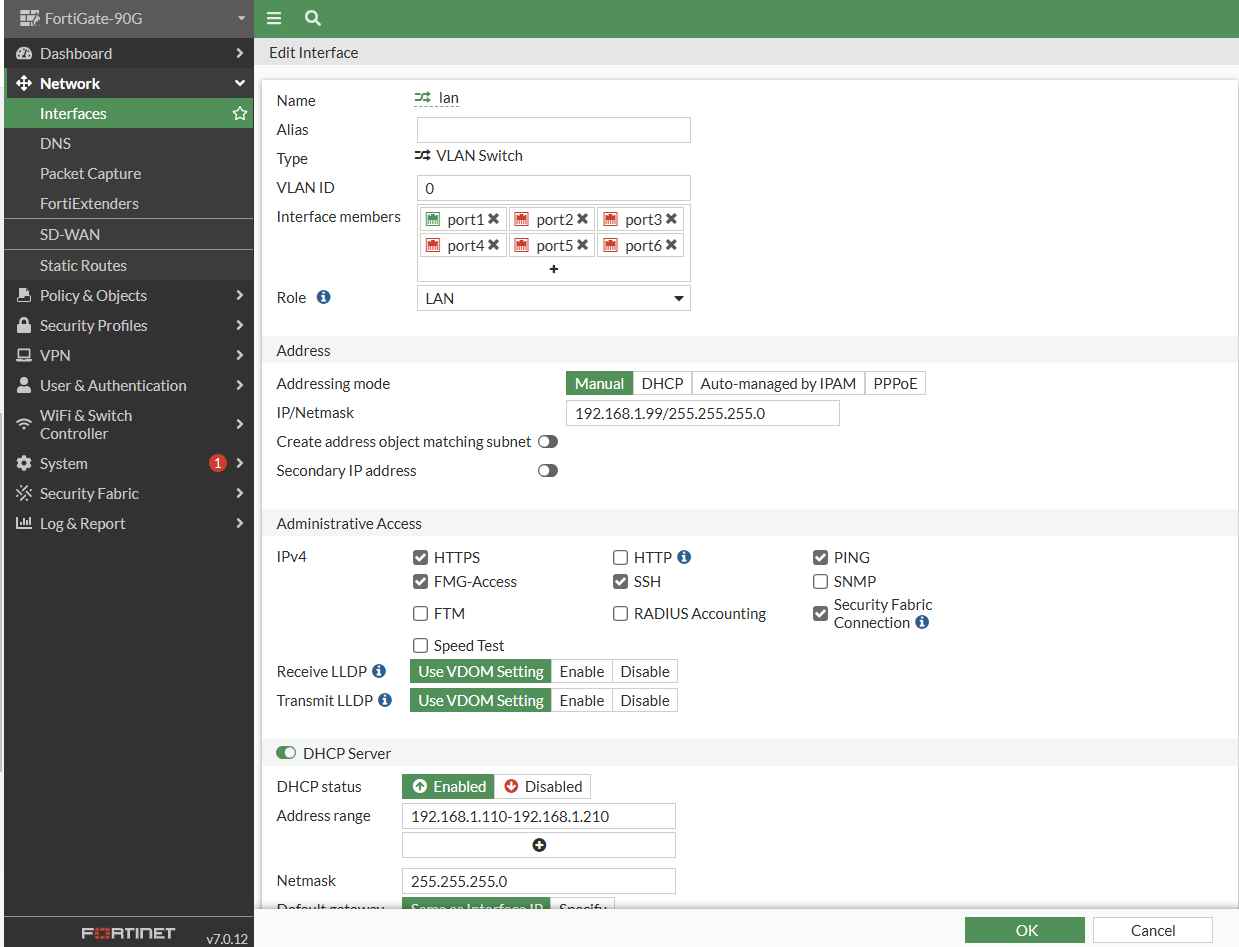
Task: Click the WiFi & Switch Controller icon
Action: tap(24, 424)
